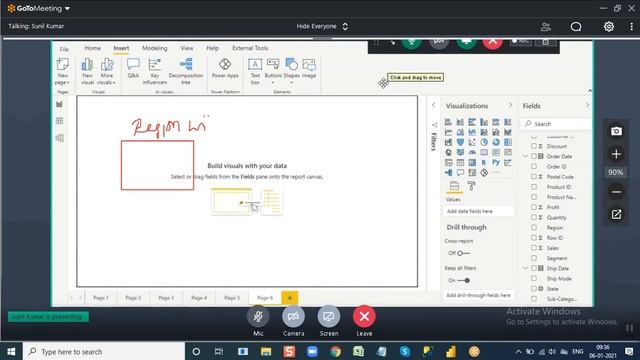Image resolution: width=640 pixels, height=360 pixels.
Task: Turn off Keep all filters
Action: (463, 280)
